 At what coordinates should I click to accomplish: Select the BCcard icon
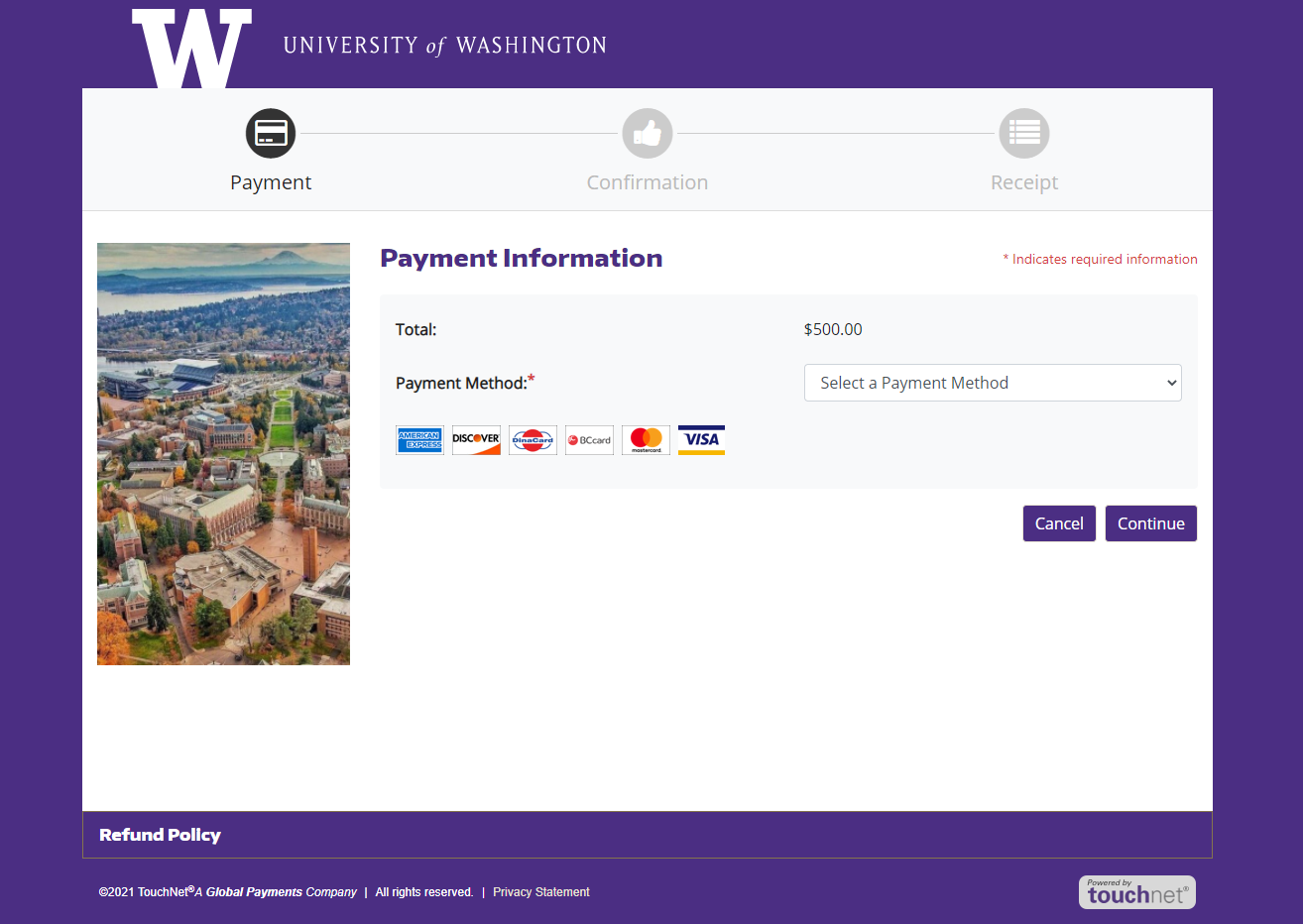pyautogui.click(x=589, y=439)
